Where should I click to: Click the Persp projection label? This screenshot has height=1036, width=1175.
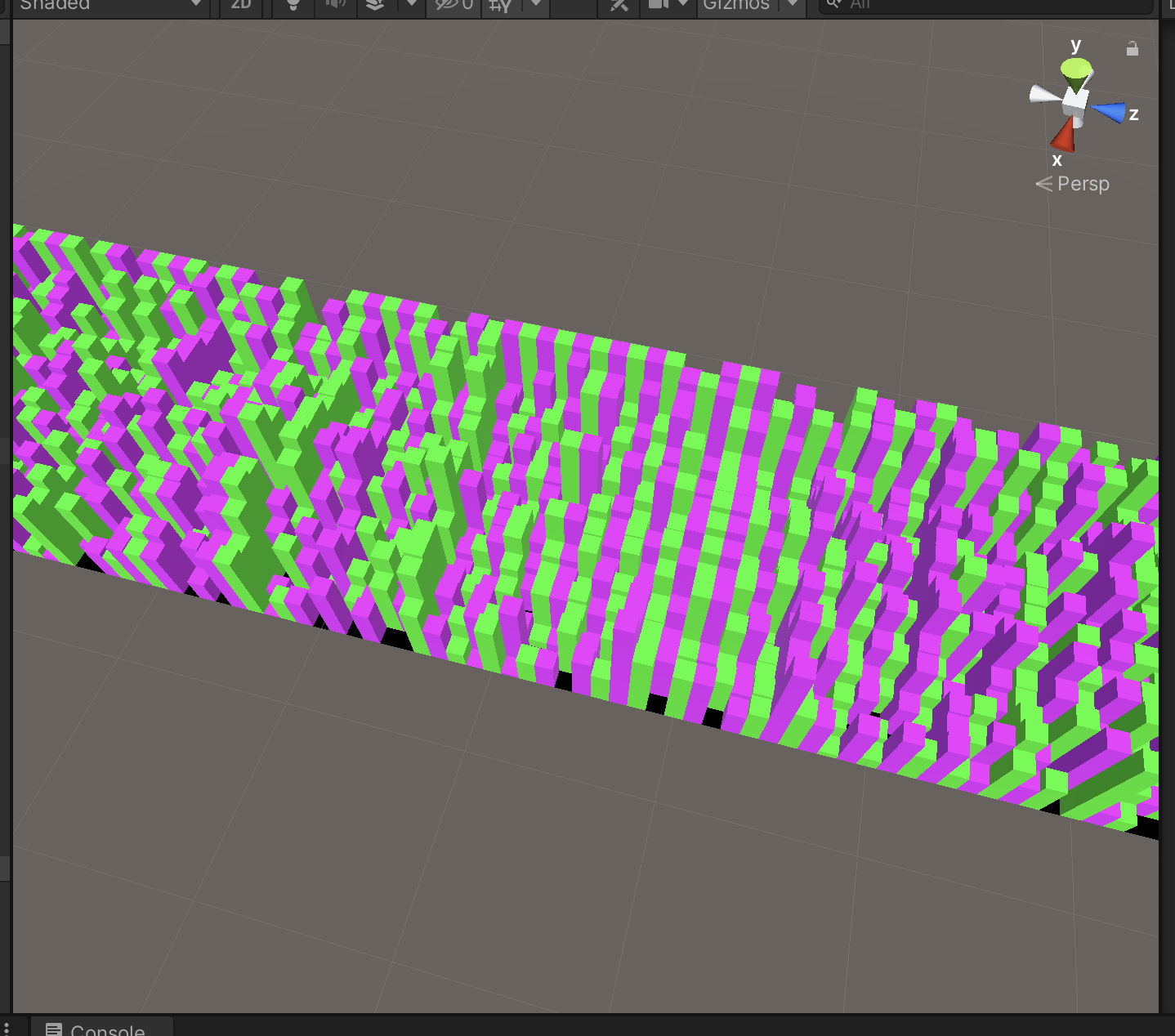(1082, 184)
